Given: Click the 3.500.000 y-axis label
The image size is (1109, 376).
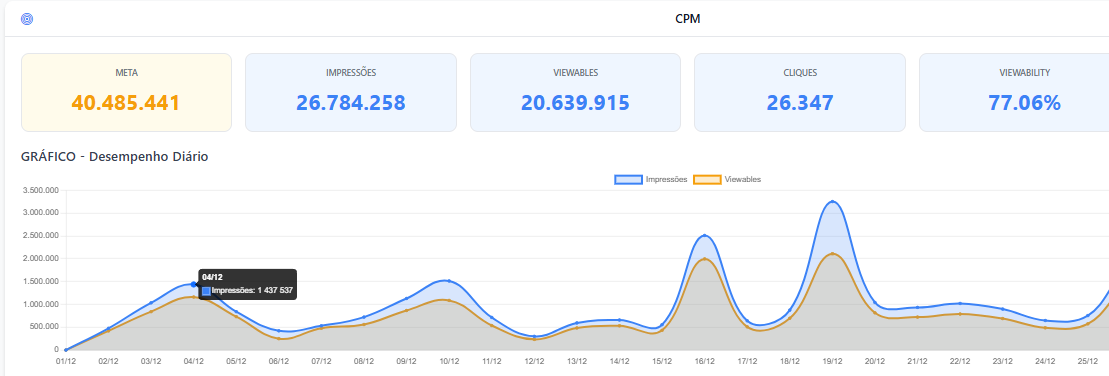Looking at the screenshot, I should click(41, 190).
